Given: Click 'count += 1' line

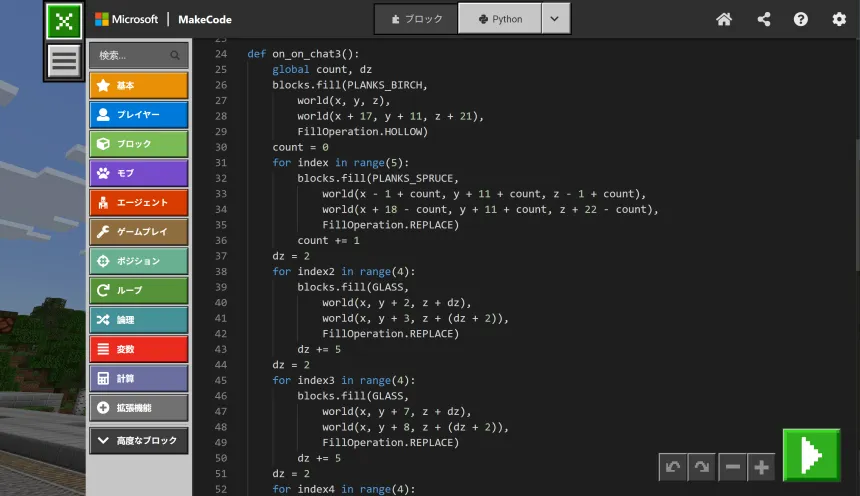Looking at the screenshot, I should [x=329, y=240].
